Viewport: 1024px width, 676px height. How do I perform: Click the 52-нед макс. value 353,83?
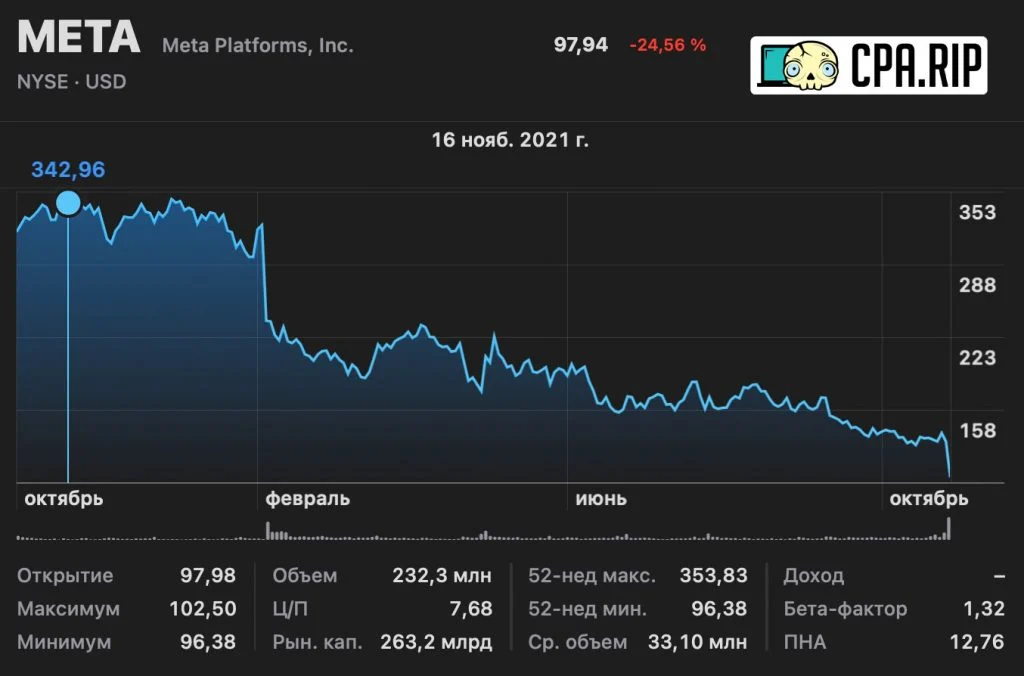coord(713,575)
